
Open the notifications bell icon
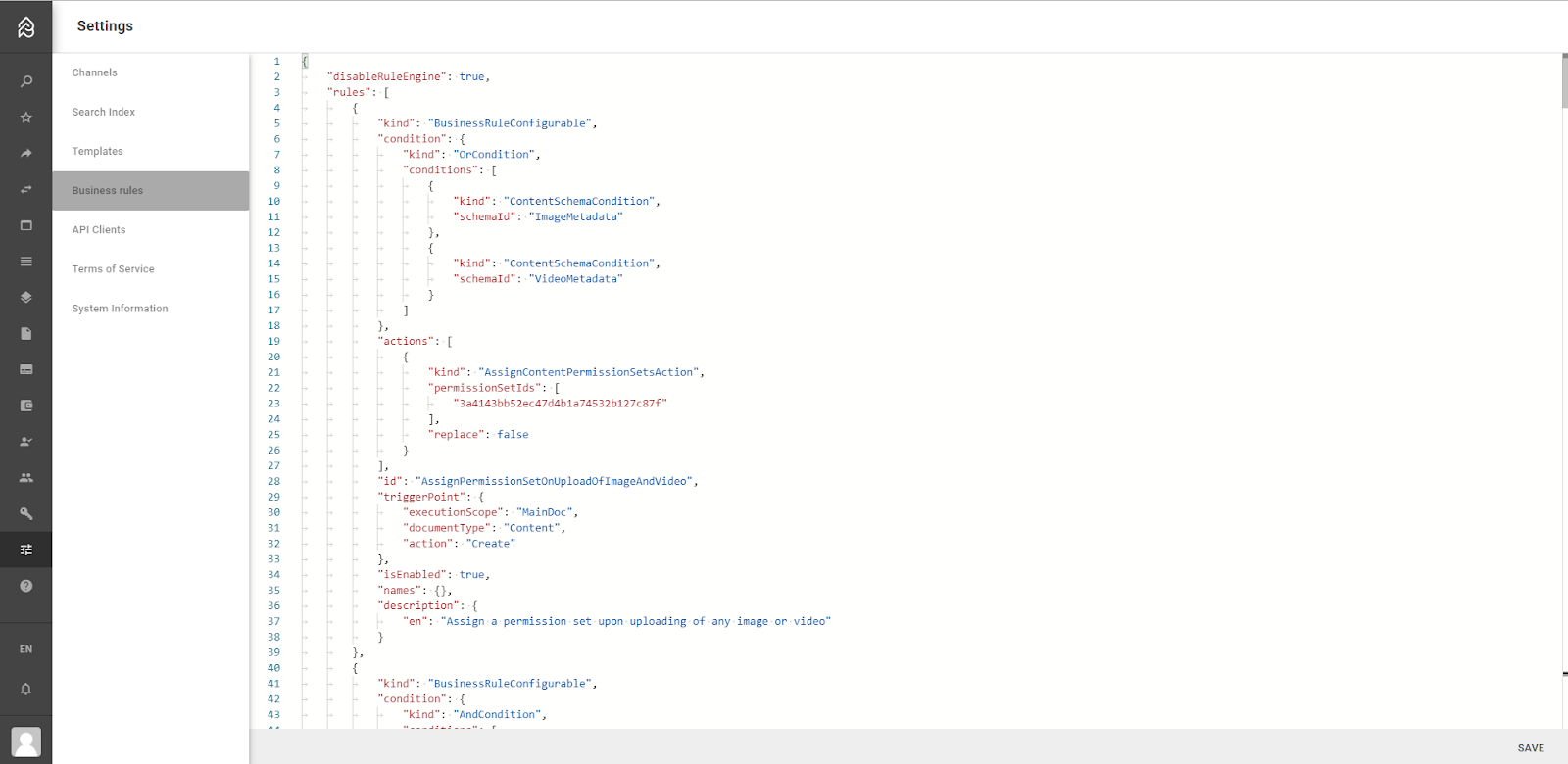click(25, 689)
